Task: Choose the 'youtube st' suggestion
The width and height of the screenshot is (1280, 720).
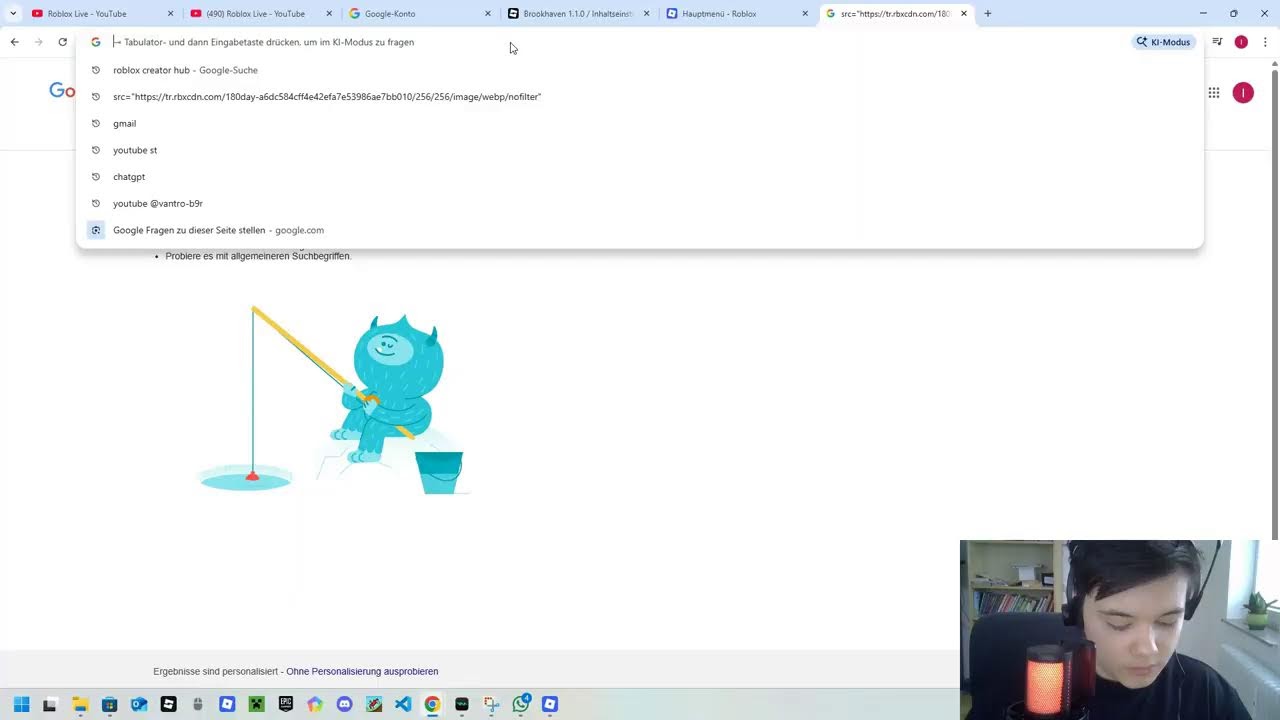Action: pos(640,150)
